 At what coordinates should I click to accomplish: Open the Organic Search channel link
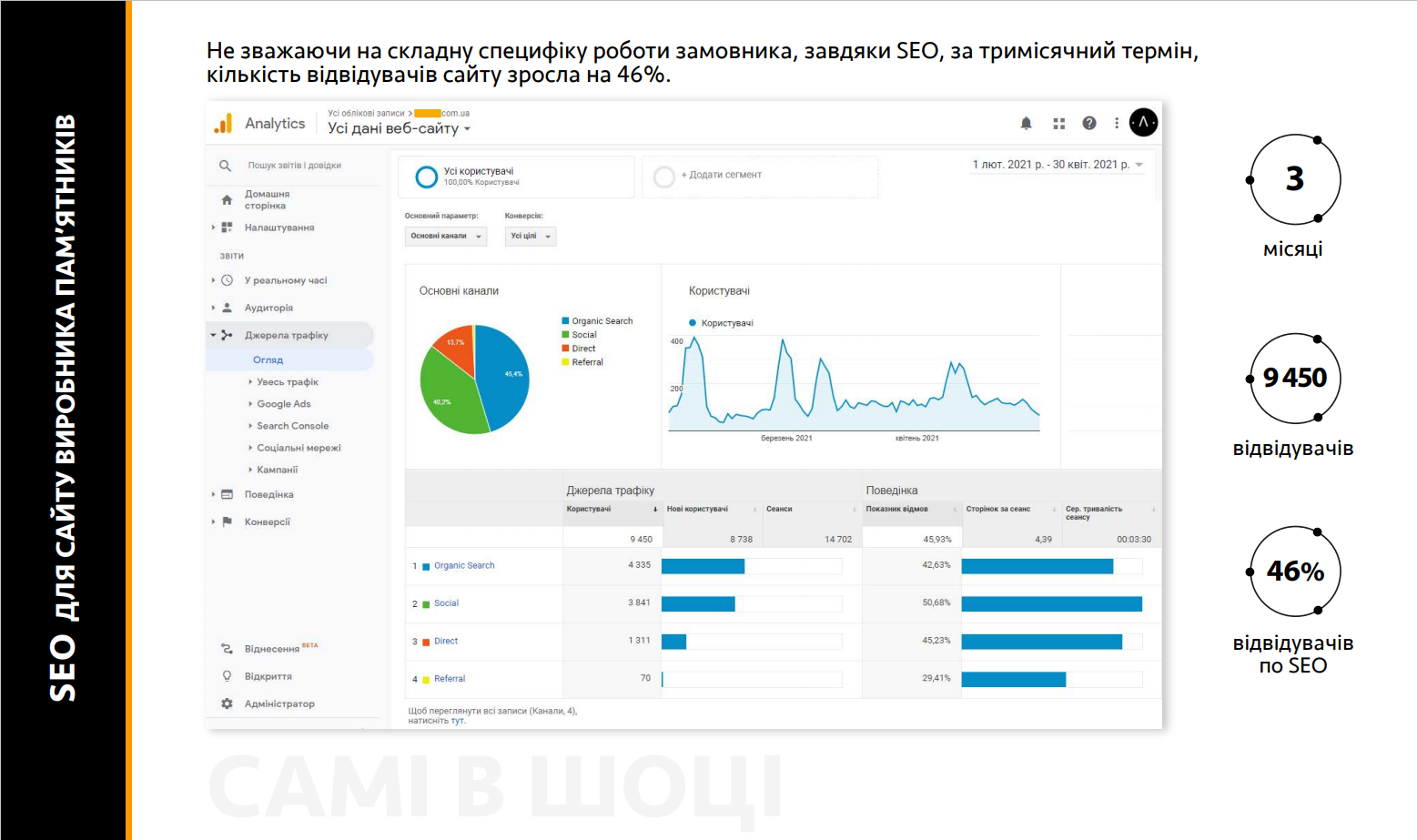point(464,566)
